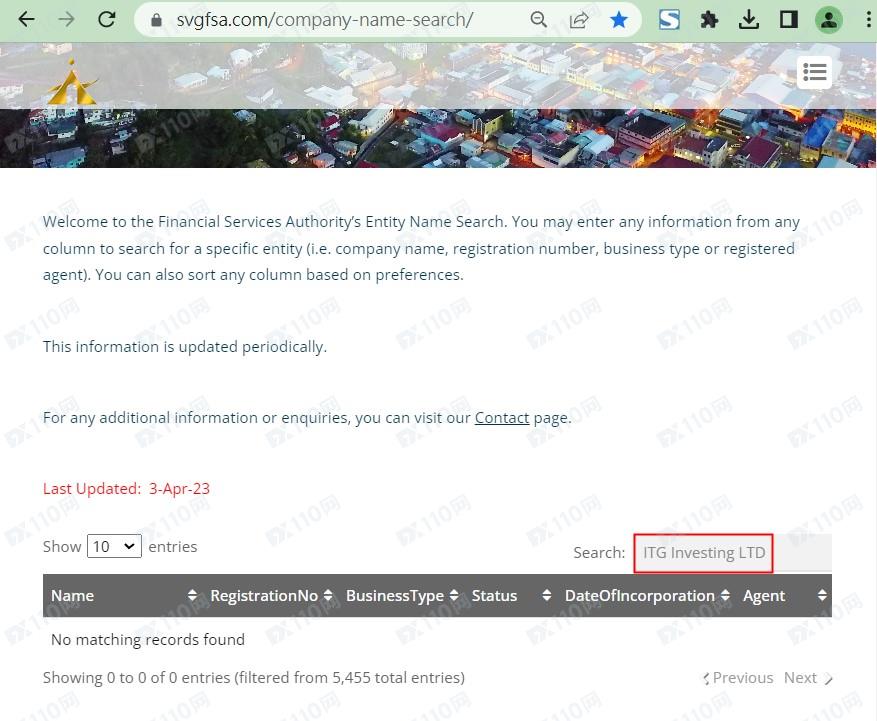Toggle the browser side panel icon
This screenshot has height=721, width=877.
788,19
